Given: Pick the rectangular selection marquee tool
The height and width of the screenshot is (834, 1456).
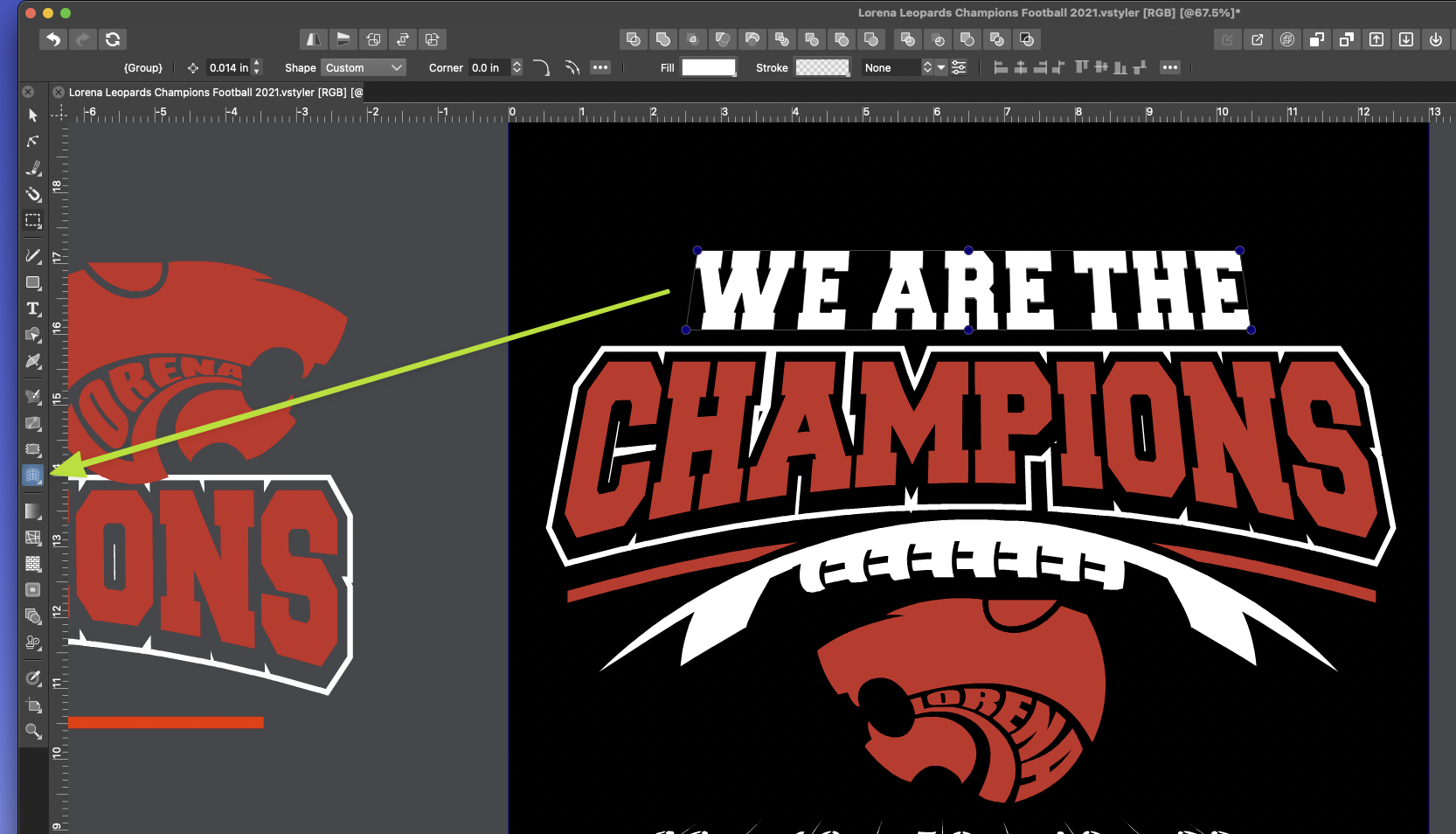Looking at the screenshot, I should [x=33, y=220].
